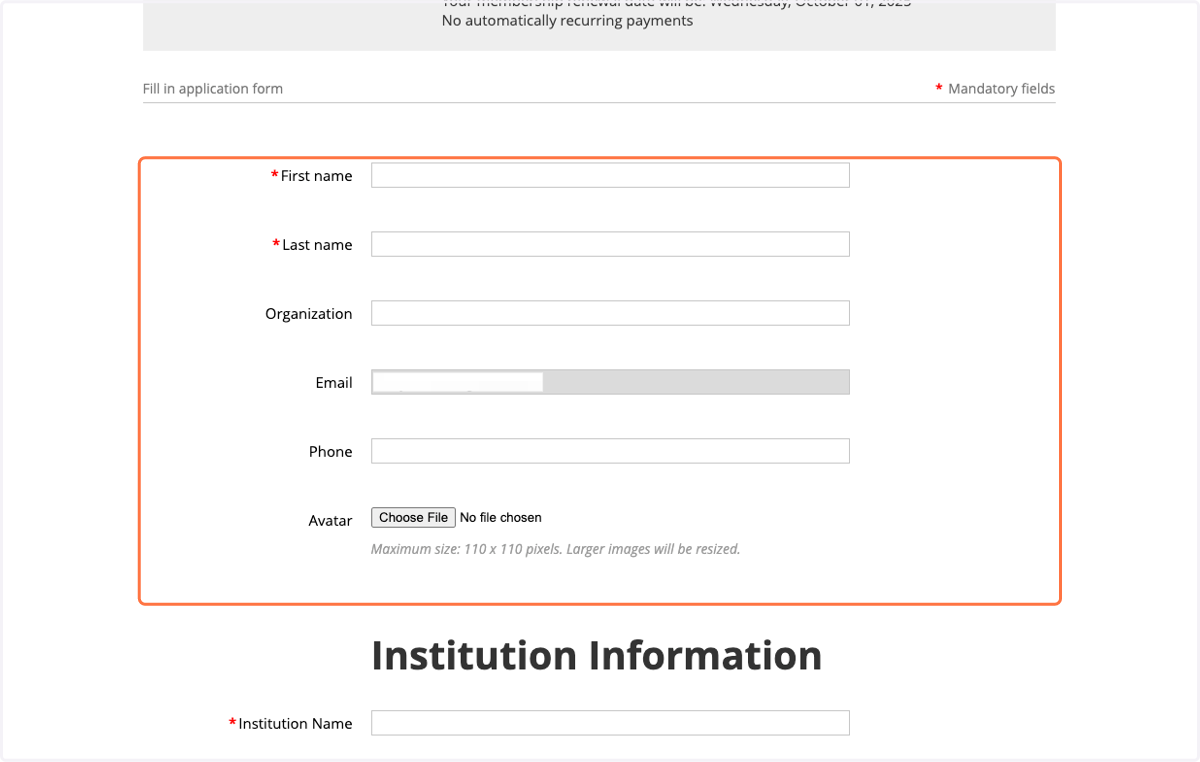Click the Avatar label

tap(331, 521)
